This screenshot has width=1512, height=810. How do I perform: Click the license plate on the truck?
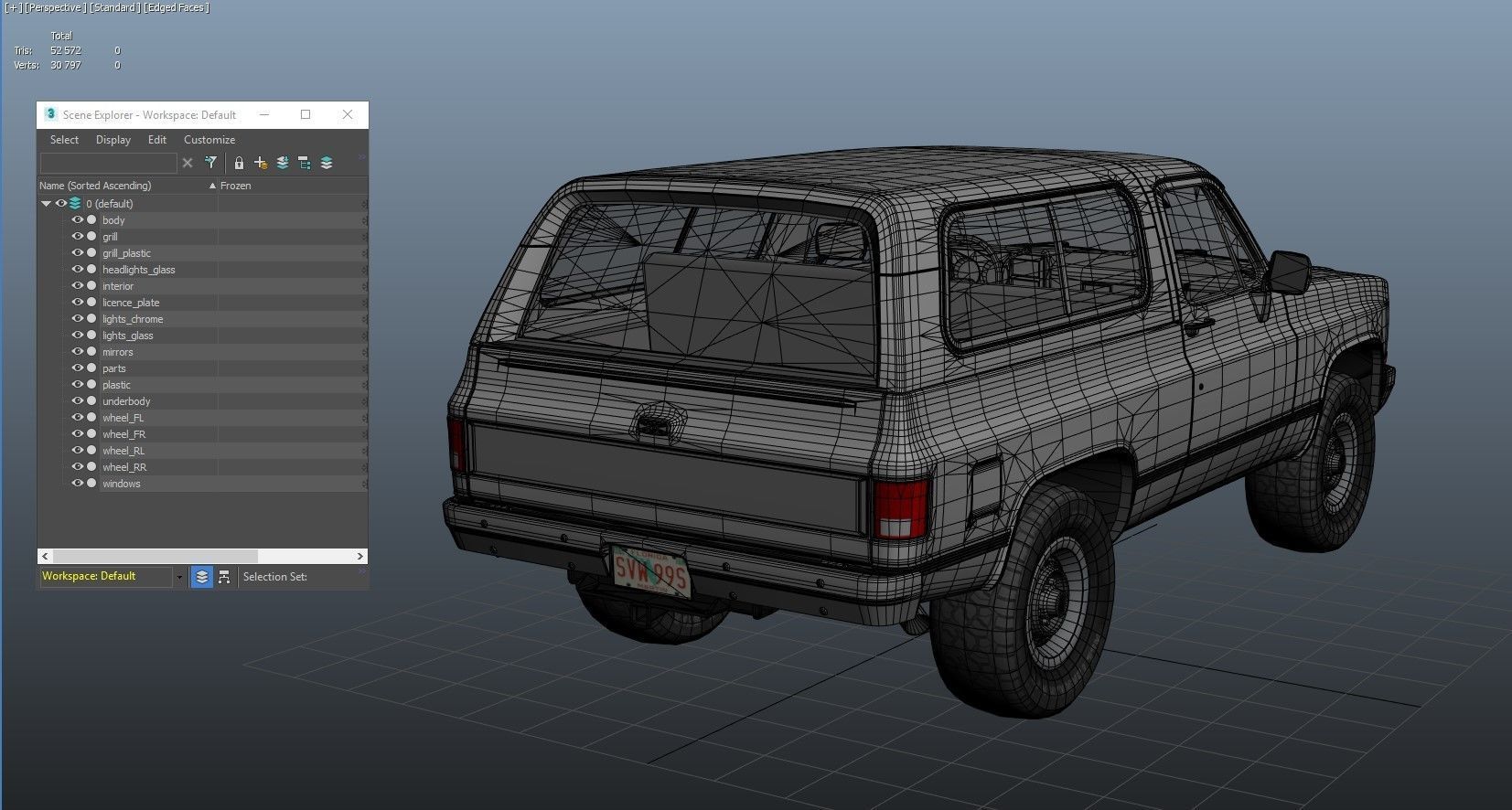pyautogui.click(x=650, y=571)
